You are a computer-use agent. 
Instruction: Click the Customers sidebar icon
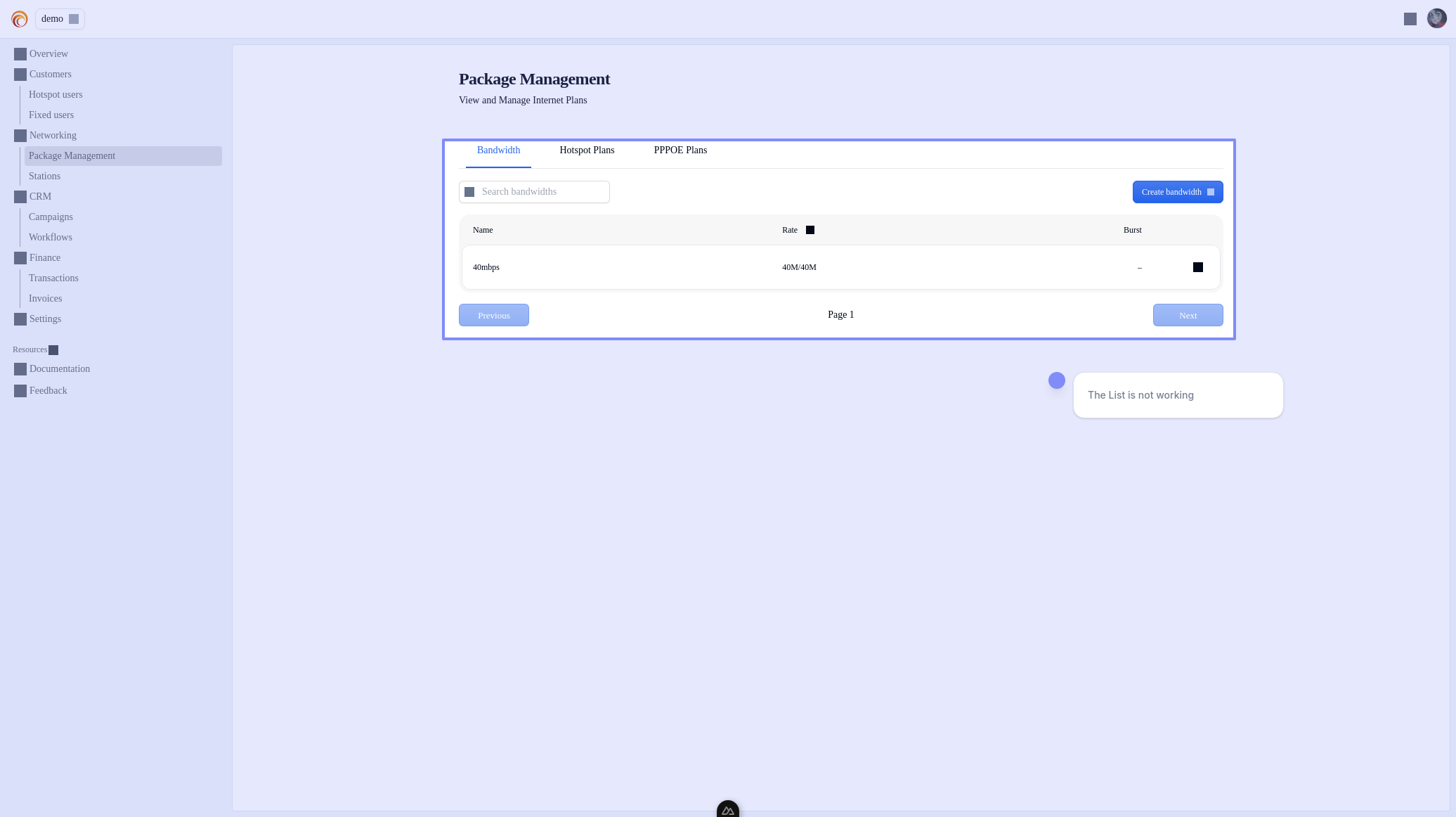20,75
